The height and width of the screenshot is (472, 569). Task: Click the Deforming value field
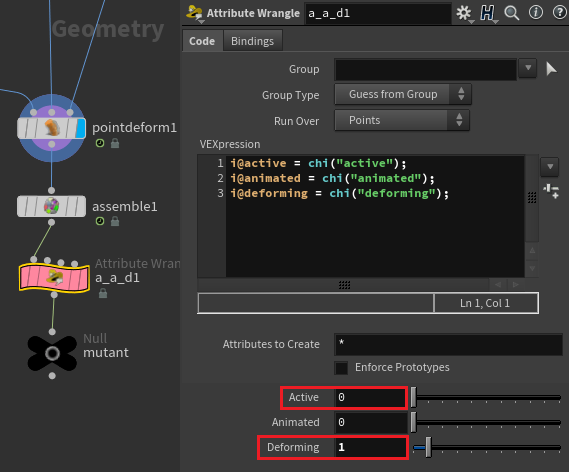[x=371, y=447]
